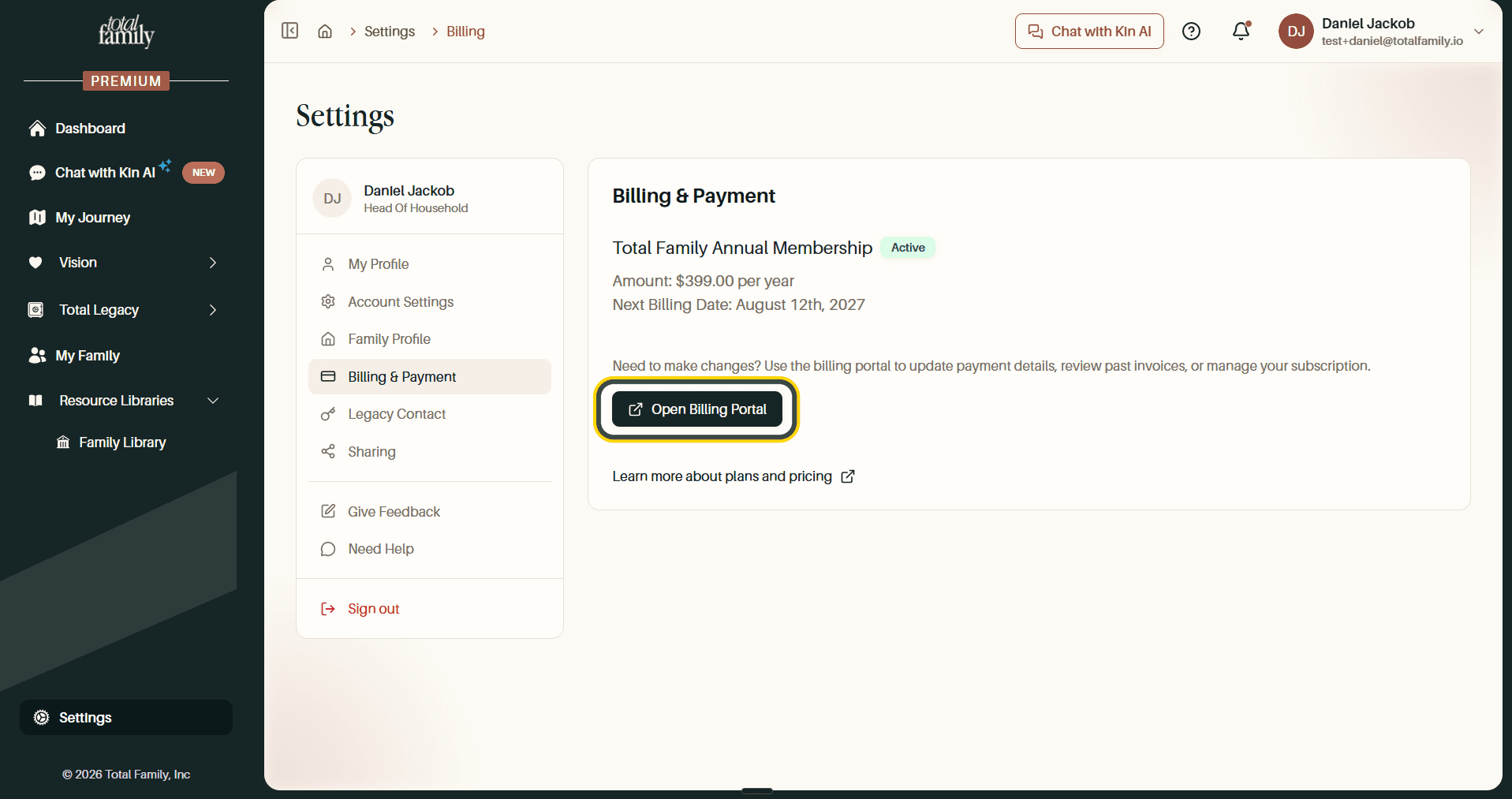The image size is (1512, 799).
Task: Click the My Profile person icon
Action: [x=328, y=264]
